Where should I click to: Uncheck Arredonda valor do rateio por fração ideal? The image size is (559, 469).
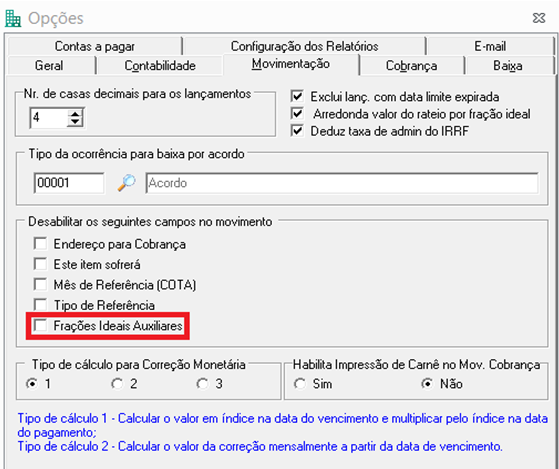[x=297, y=113]
